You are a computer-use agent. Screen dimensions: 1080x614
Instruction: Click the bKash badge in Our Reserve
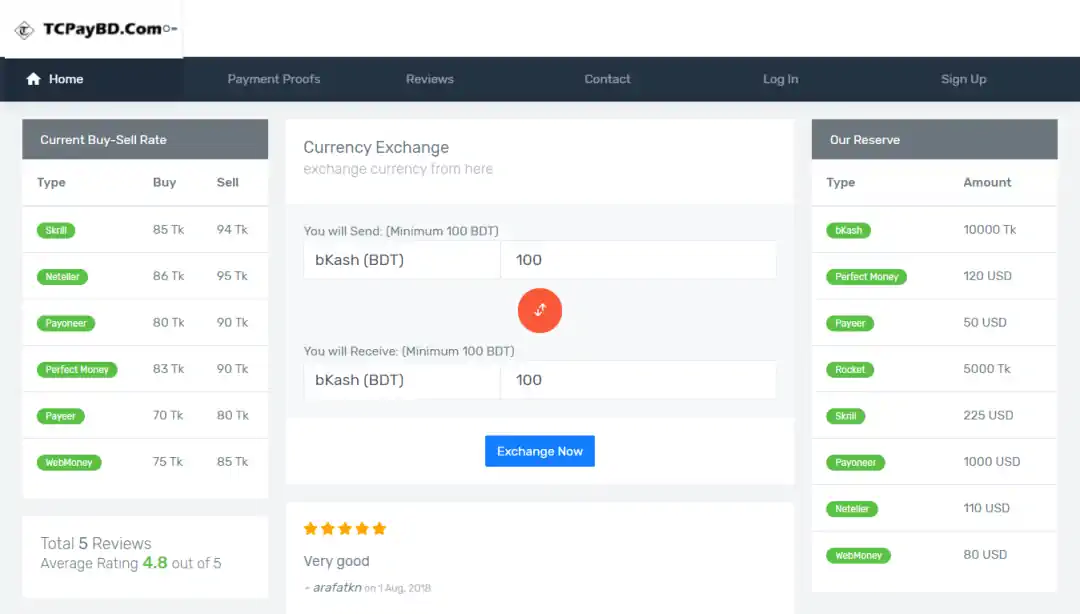pyautogui.click(x=848, y=230)
